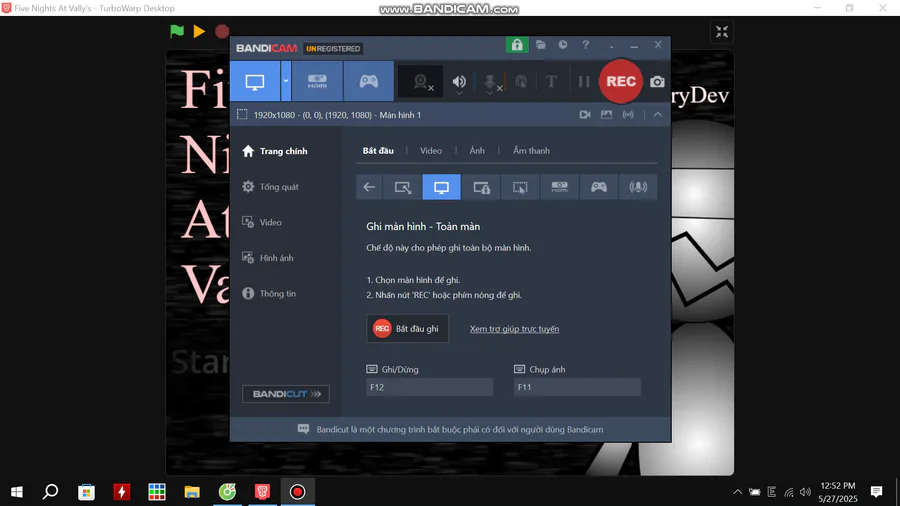The image size is (900, 506).
Task: Click the Ghi/Dừng hotkey field F12
Action: click(x=429, y=387)
